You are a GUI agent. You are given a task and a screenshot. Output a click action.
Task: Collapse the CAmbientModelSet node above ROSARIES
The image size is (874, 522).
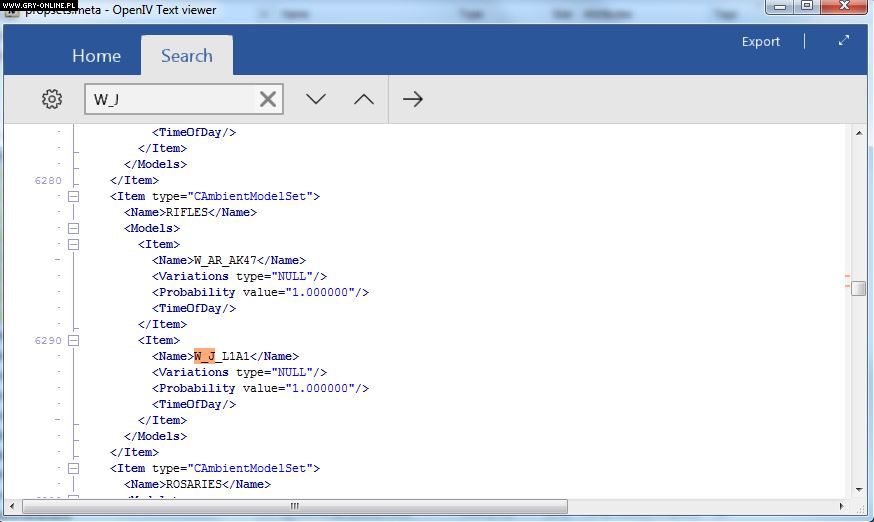pos(73,468)
